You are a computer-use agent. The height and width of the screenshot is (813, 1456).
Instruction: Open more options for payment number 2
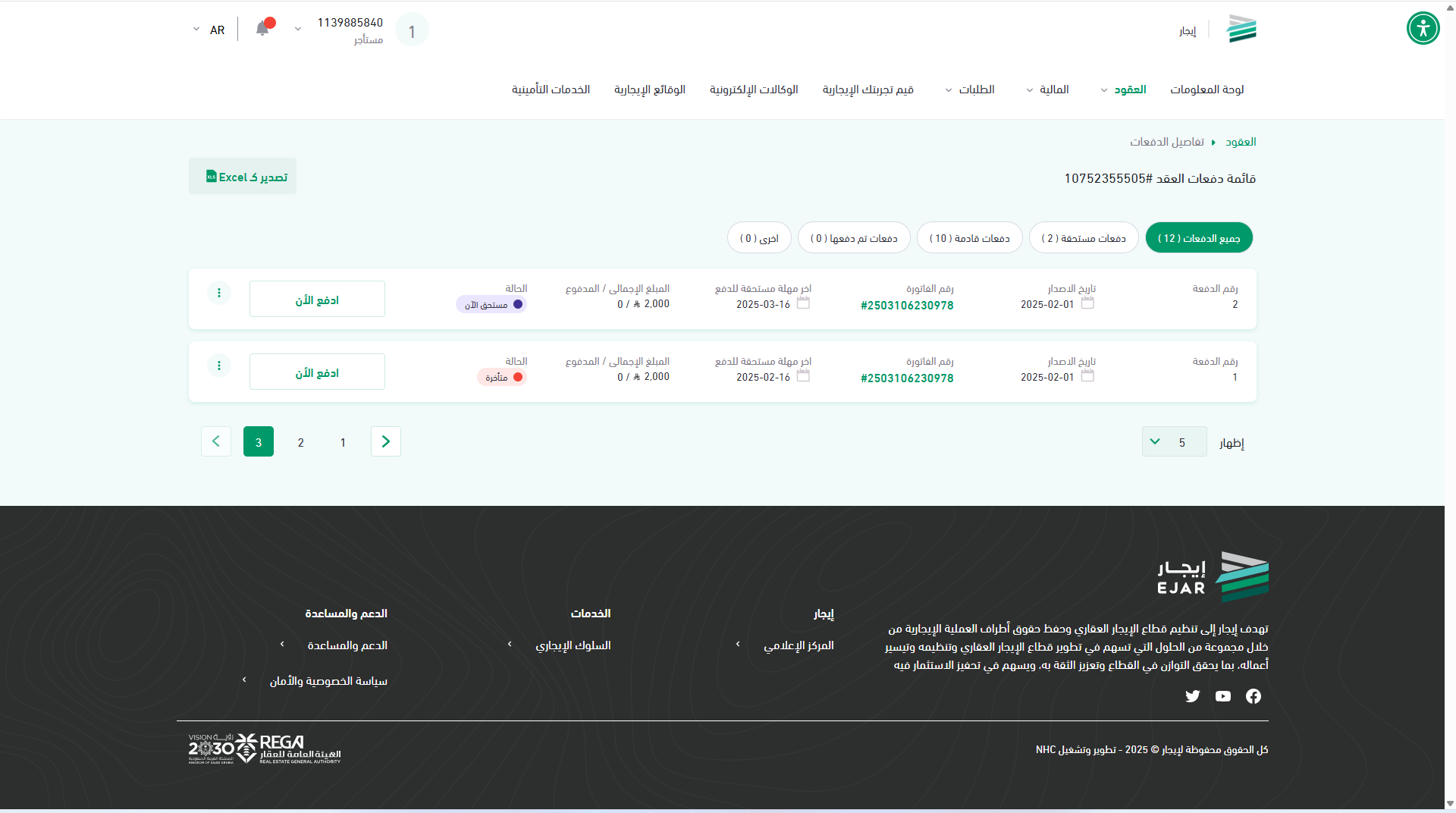coord(219,293)
